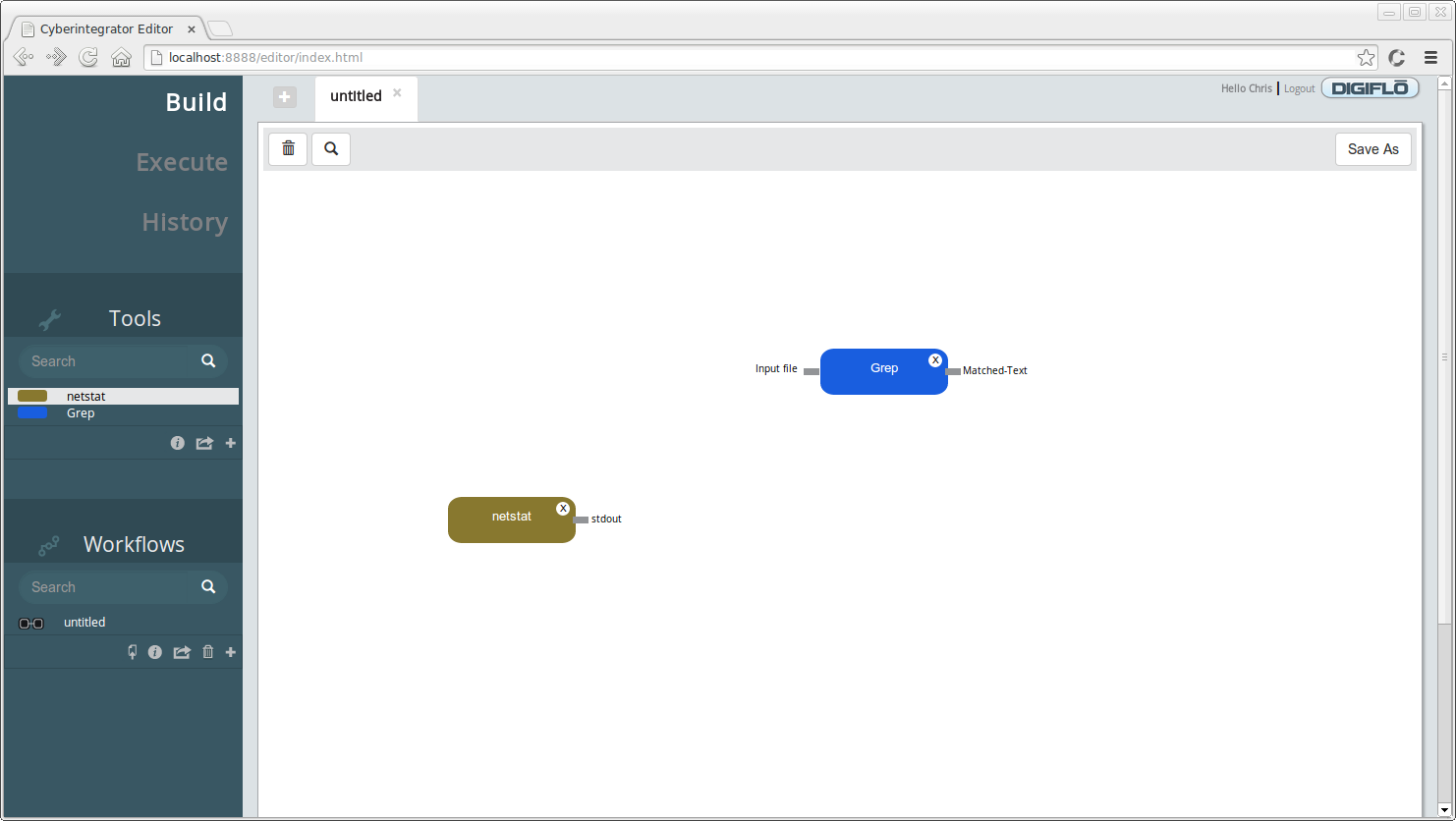Open info for the selected tool

177,443
